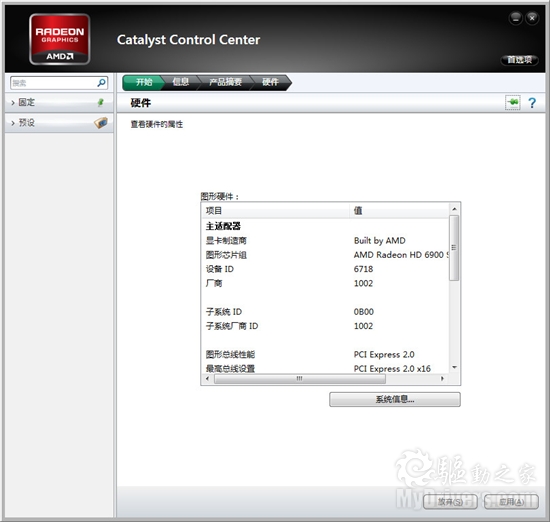Screen dimensions: 550x522
Task: Click the PCI Express 2.0 x16 value
Action: click(392, 369)
